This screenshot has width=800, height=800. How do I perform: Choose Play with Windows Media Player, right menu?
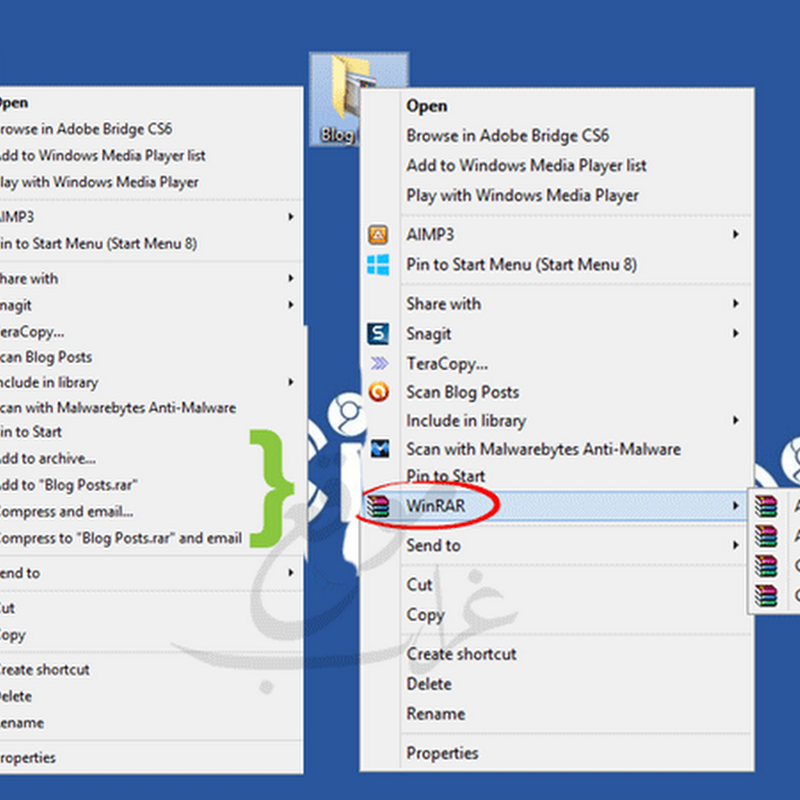pyautogui.click(x=522, y=195)
